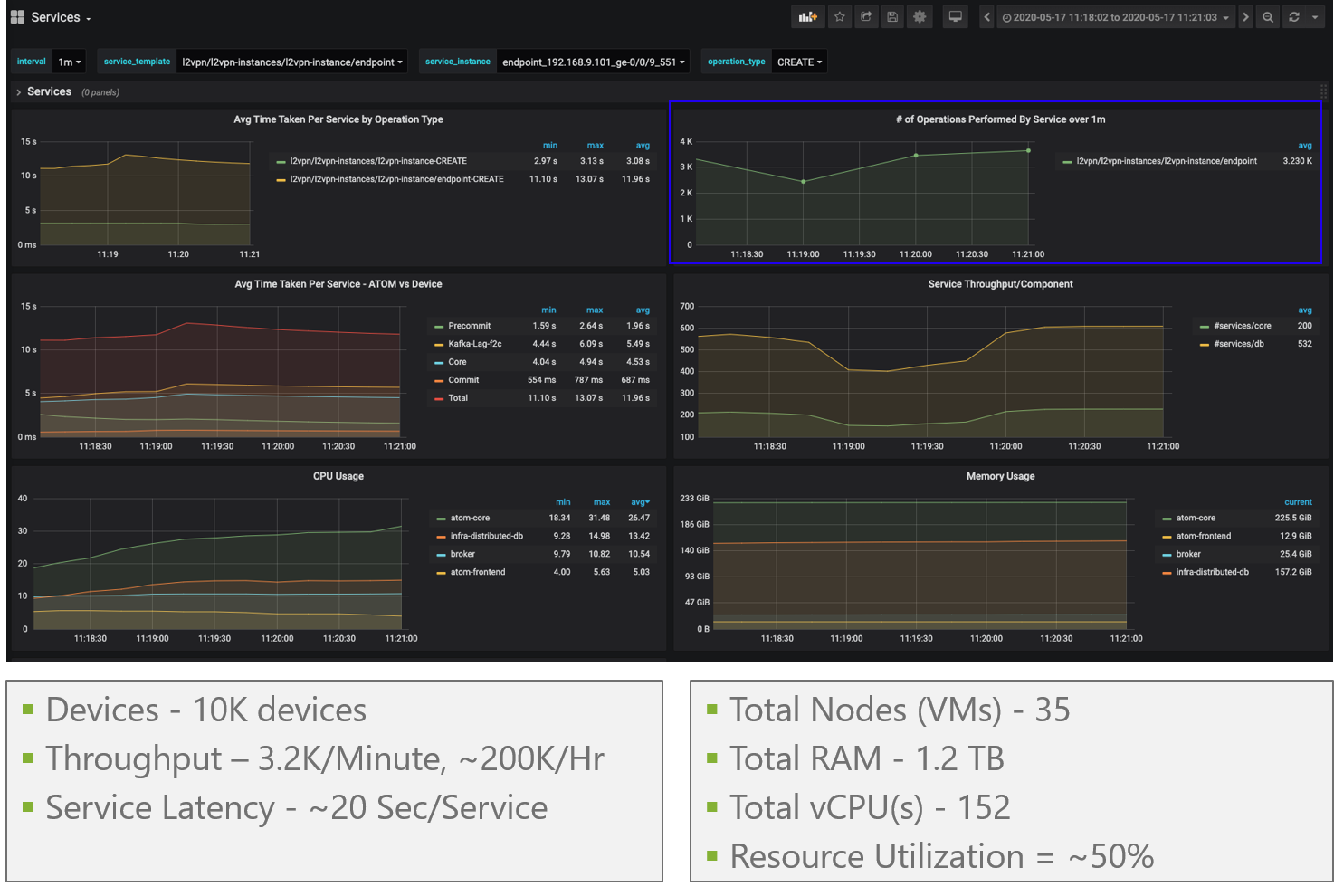The image size is (1334, 896).
Task: Open the Services dashboard title dropdown
Action: tap(61, 17)
